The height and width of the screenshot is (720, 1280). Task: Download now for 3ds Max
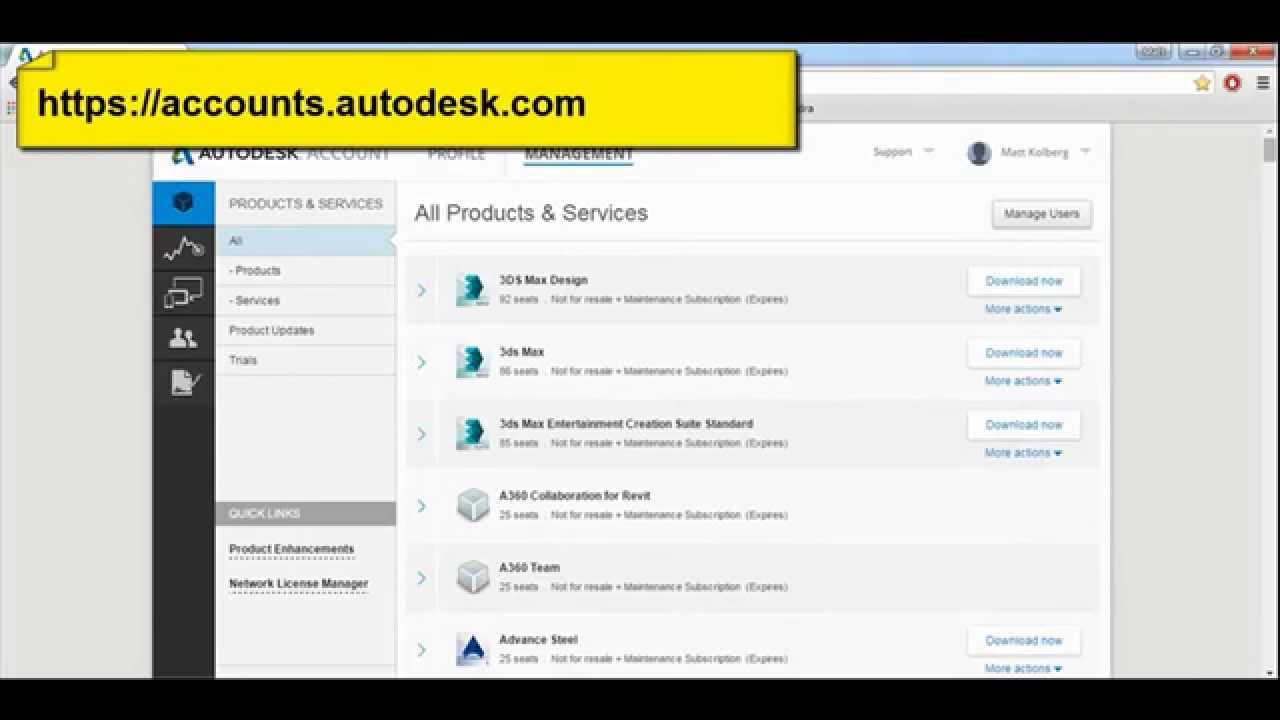[1024, 353]
